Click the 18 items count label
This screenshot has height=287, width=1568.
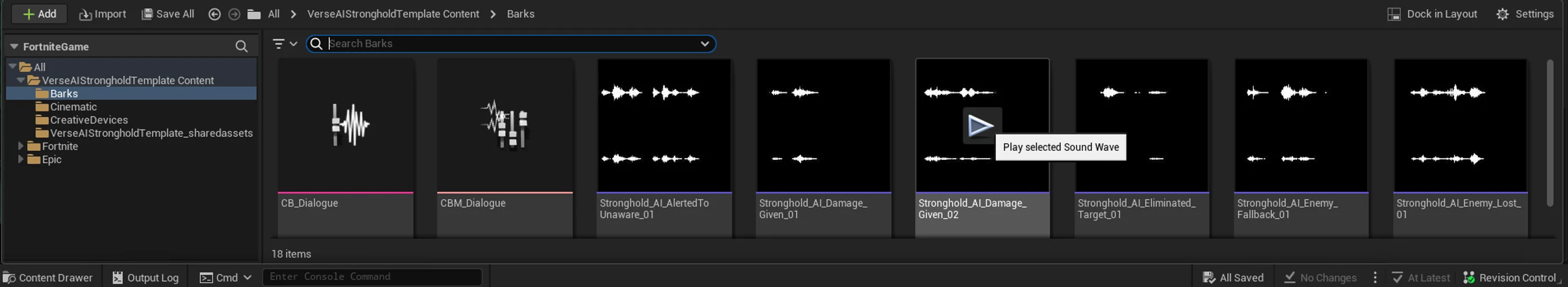pyautogui.click(x=292, y=254)
